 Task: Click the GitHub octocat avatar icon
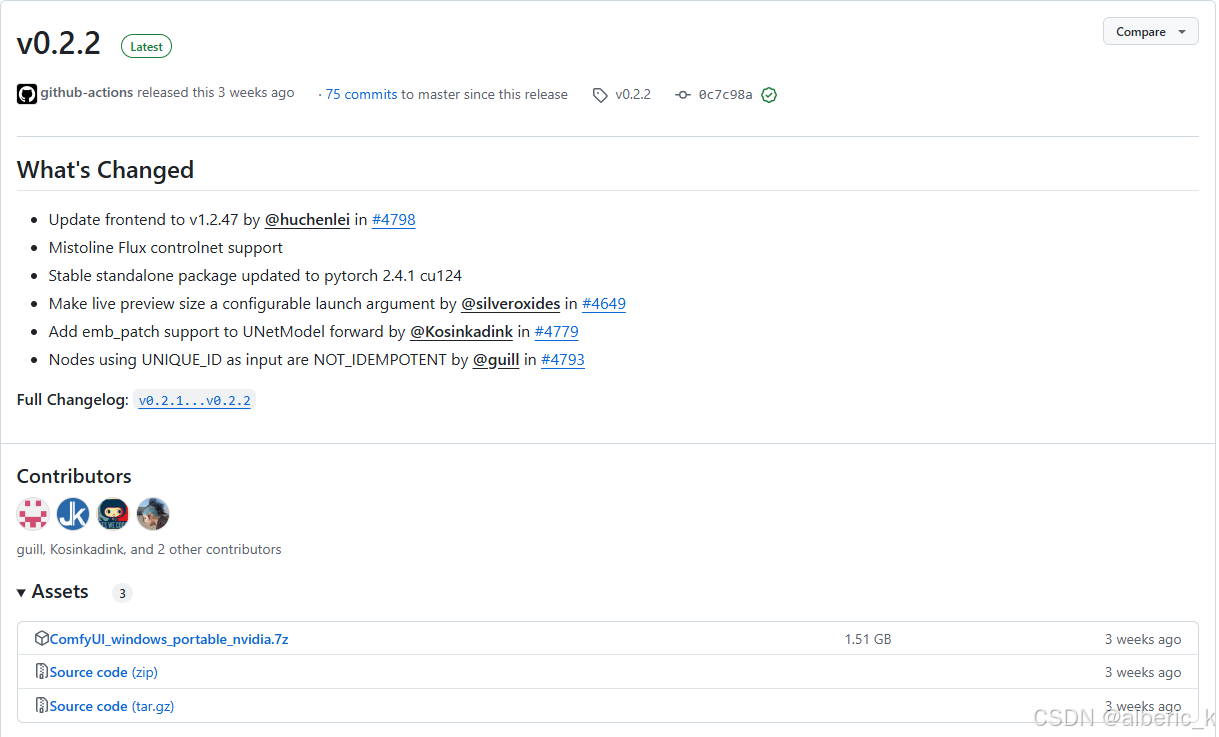(27, 94)
